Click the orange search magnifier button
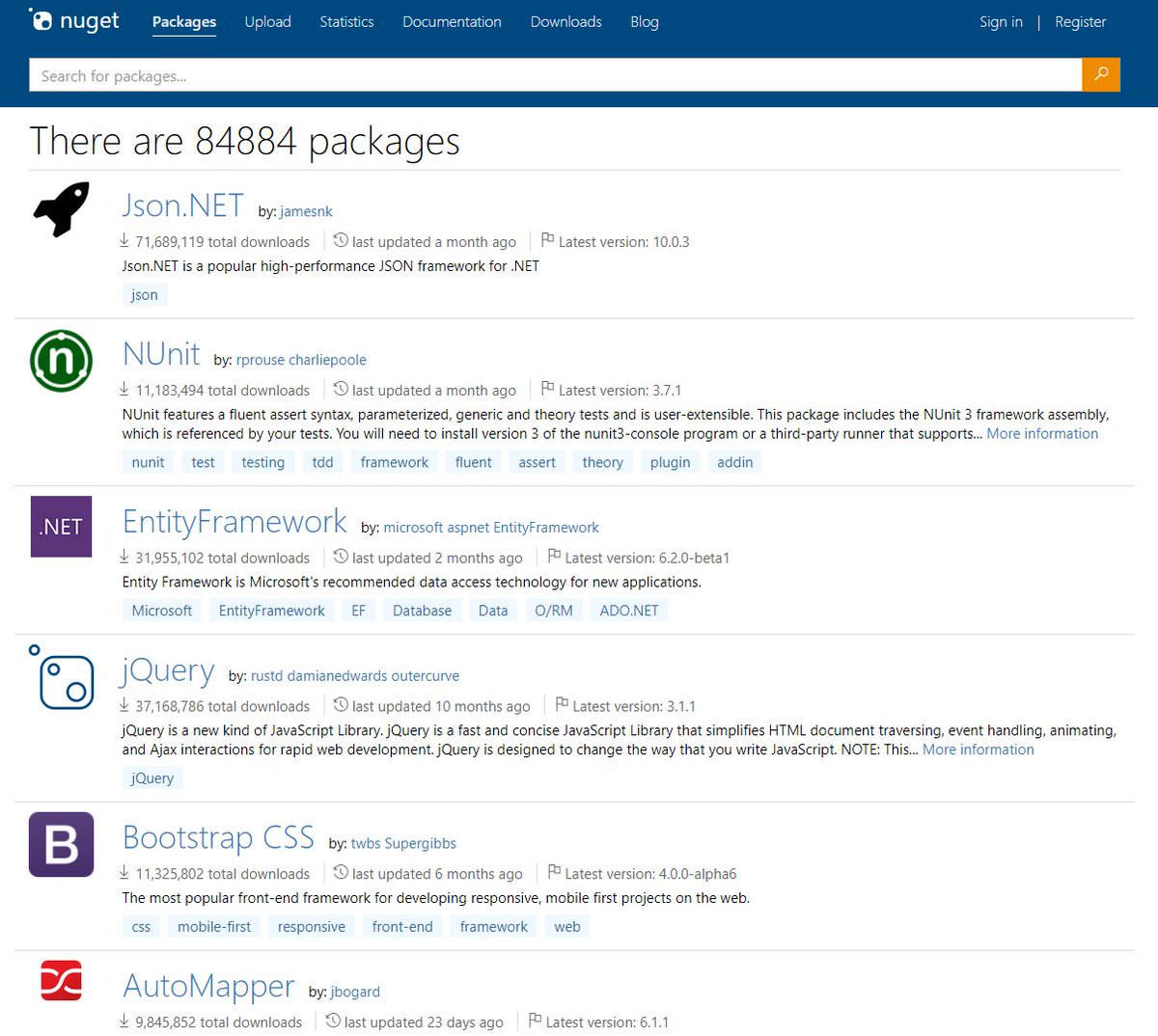Screen dimensions: 1158x1036 coord(1101,74)
